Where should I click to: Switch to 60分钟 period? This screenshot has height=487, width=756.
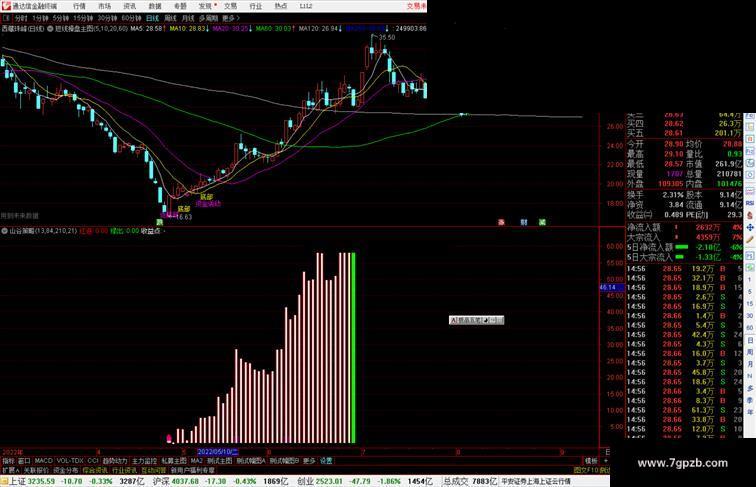131,18
